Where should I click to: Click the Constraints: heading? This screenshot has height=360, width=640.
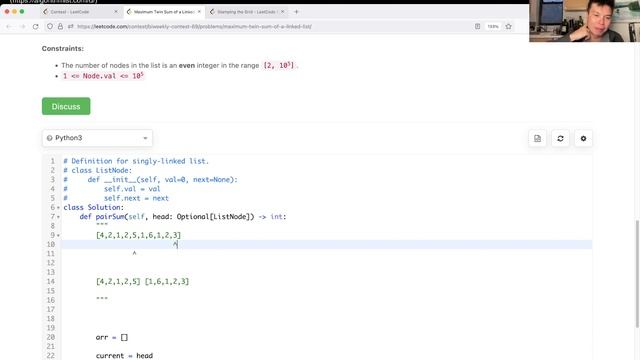pyautogui.click(x=62, y=48)
